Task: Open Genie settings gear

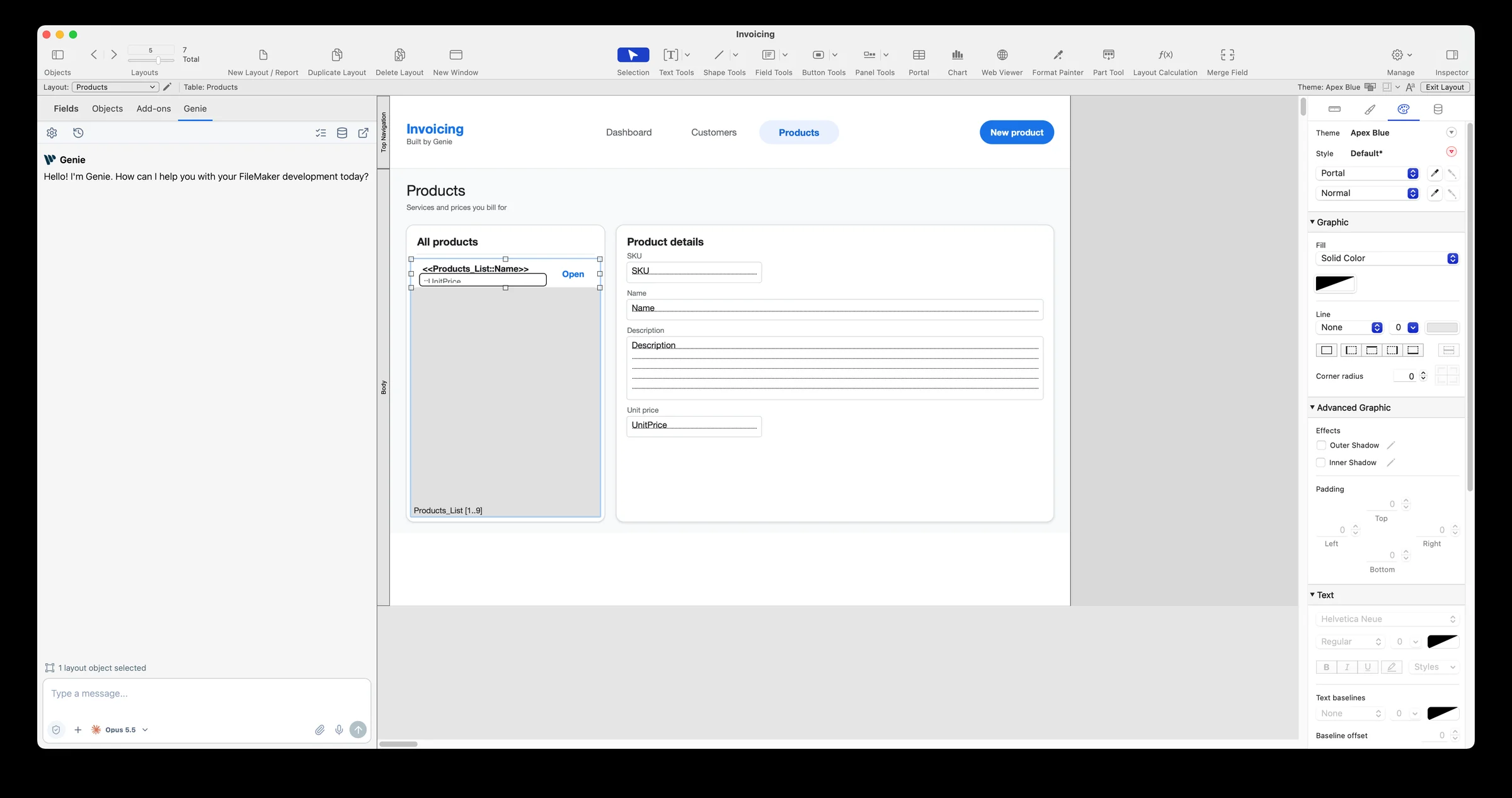Action: [x=52, y=132]
